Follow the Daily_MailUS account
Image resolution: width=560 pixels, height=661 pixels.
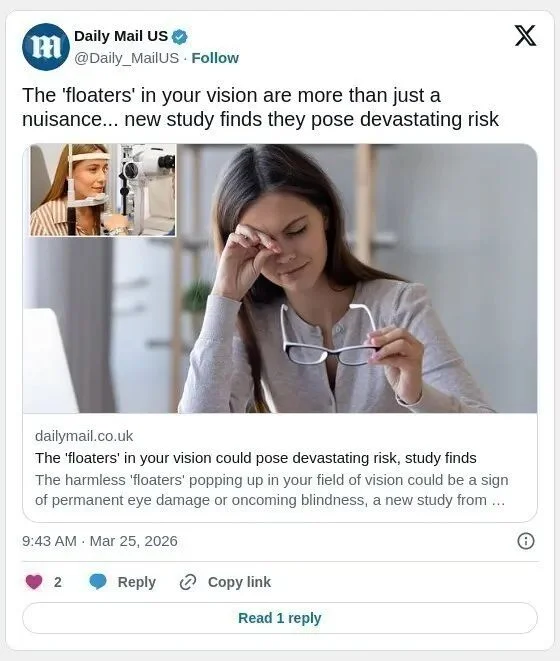tap(215, 58)
